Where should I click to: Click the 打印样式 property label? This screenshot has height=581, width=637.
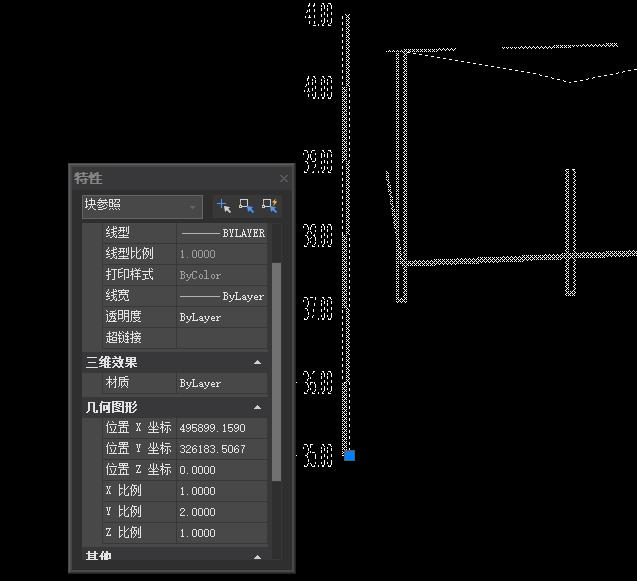[130, 274]
